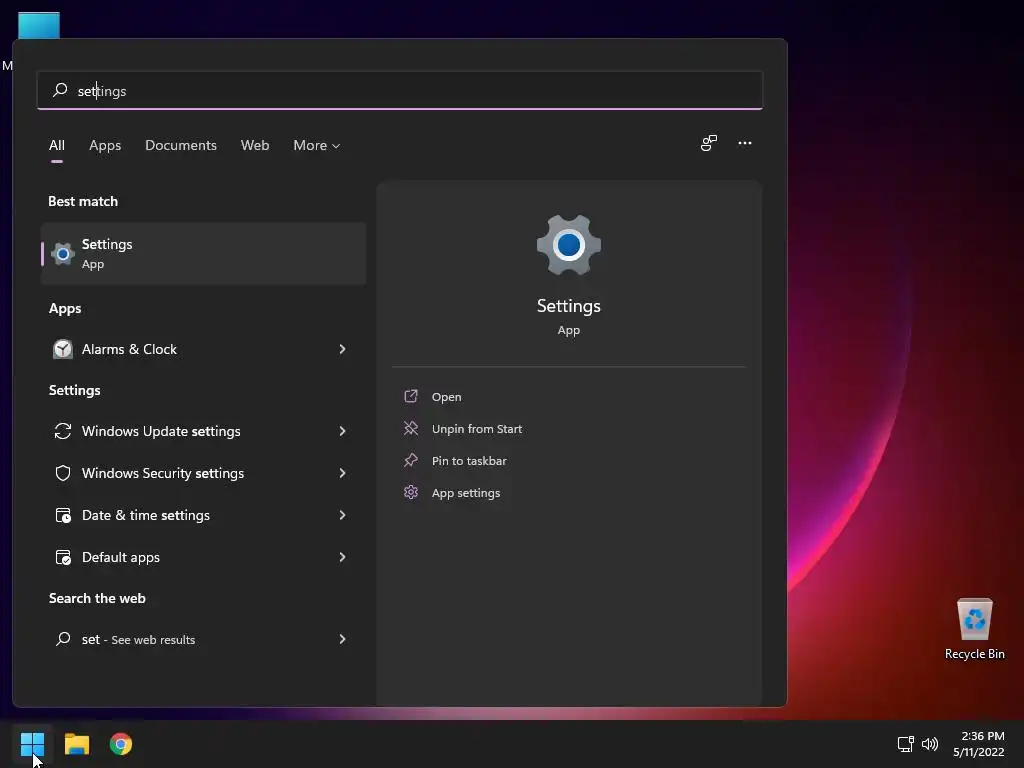Switch to the Web tab

(x=255, y=145)
